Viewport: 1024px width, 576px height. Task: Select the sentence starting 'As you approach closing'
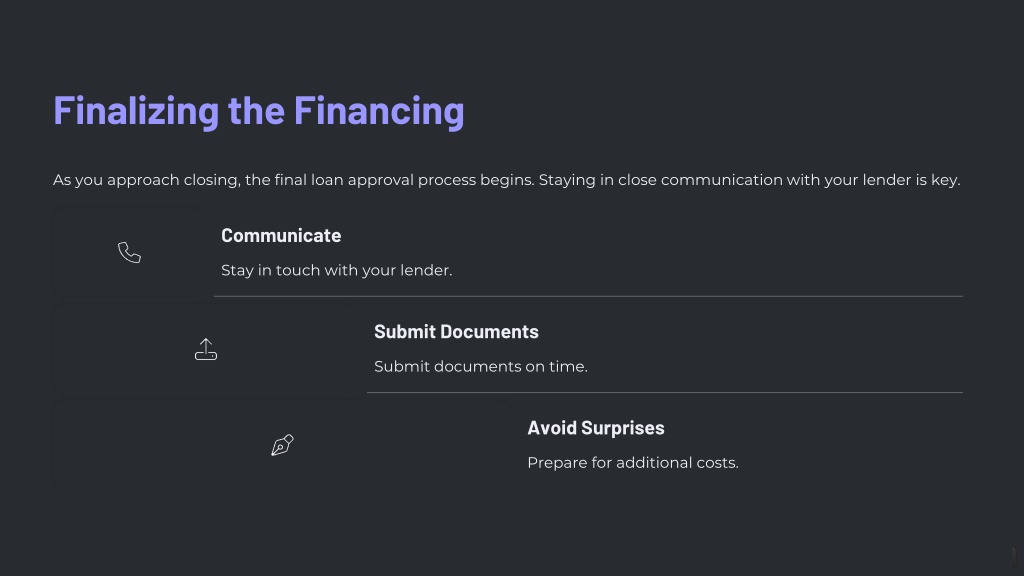[293, 180]
